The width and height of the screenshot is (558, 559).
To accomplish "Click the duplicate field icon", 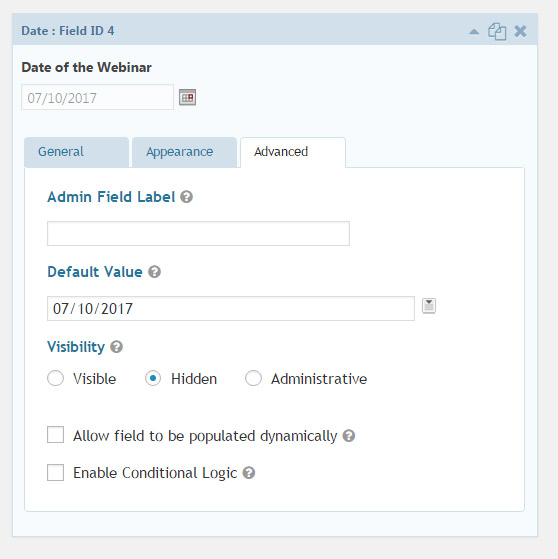I will click(x=497, y=31).
